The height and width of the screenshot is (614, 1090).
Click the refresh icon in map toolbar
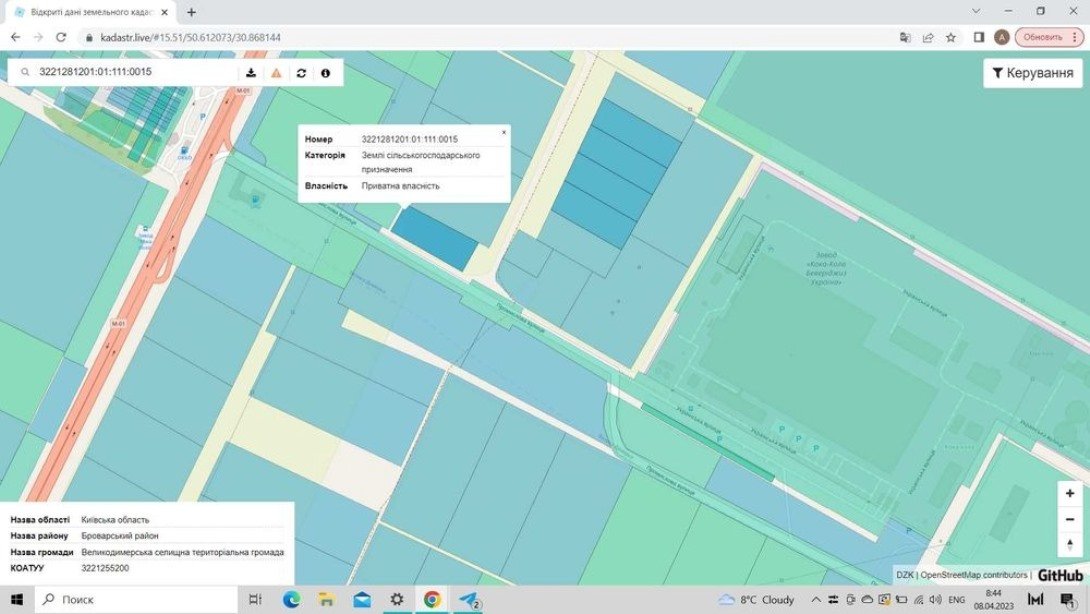(x=301, y=73)
